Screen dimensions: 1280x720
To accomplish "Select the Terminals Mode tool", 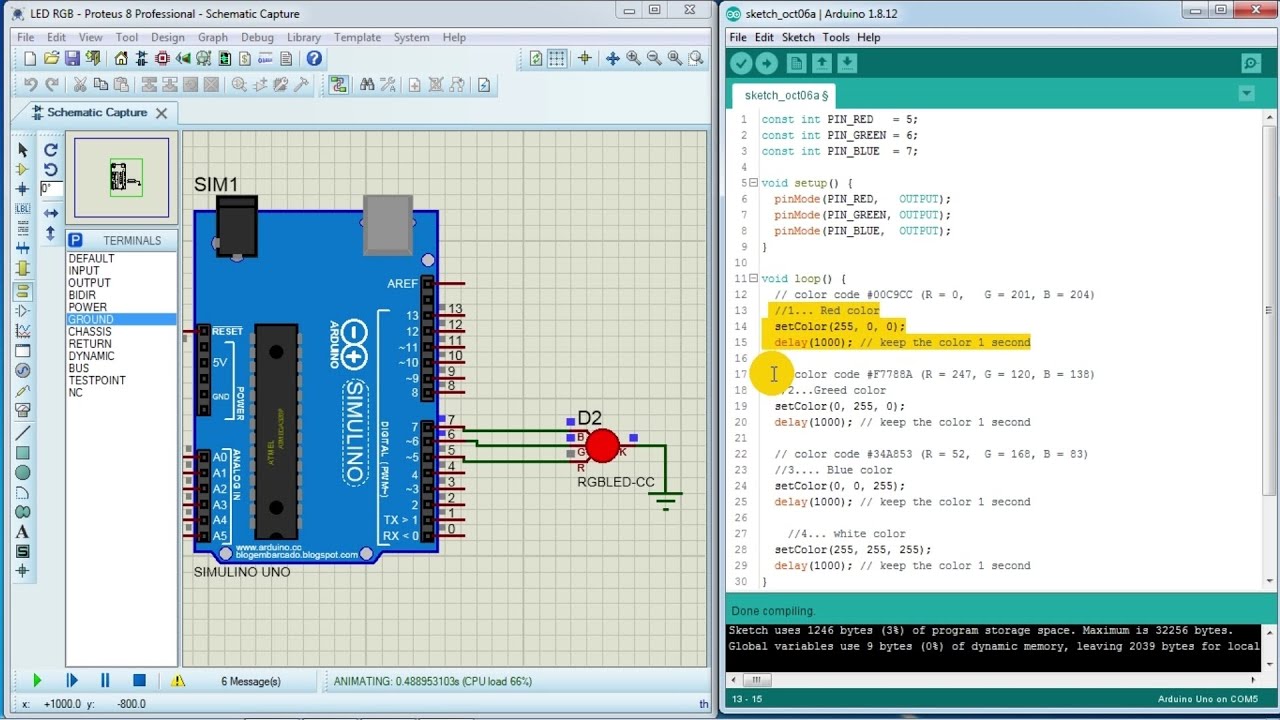I will click(x=23, y=291).
